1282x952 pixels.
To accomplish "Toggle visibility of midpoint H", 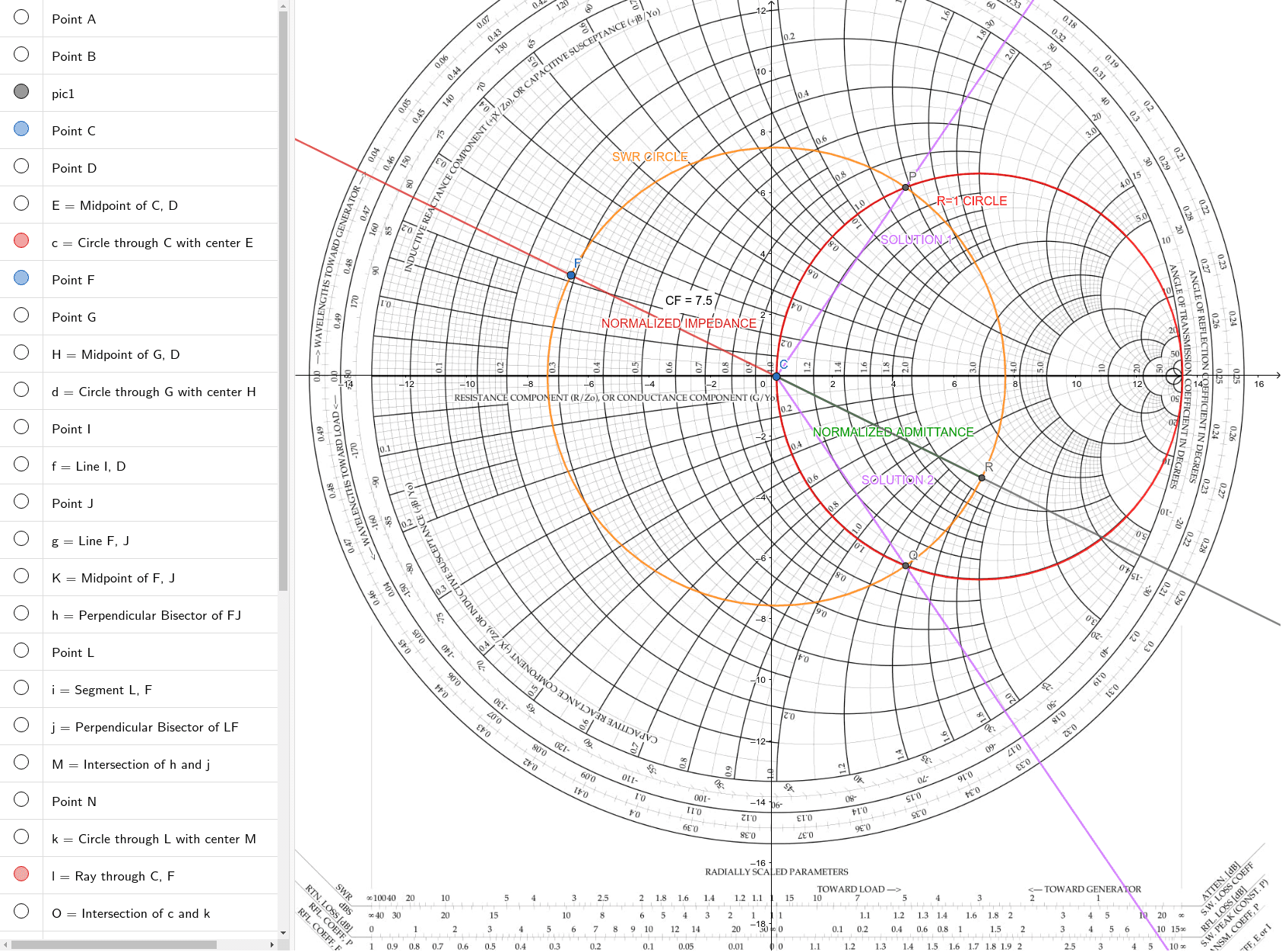I will [21, 352].
